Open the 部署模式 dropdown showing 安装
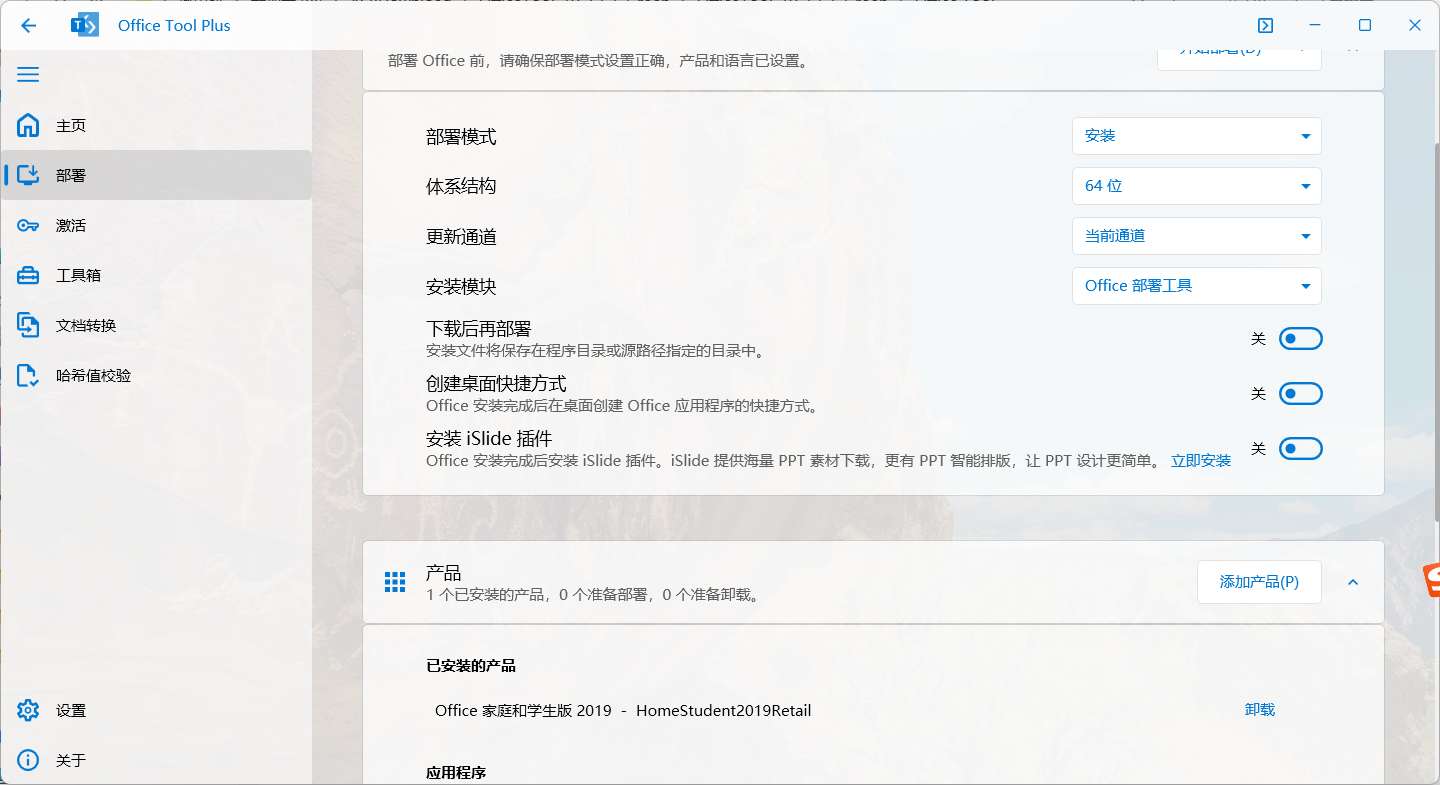This screenshot has height=785, width=1440. pyautogui.click(x=1197, y=136)
